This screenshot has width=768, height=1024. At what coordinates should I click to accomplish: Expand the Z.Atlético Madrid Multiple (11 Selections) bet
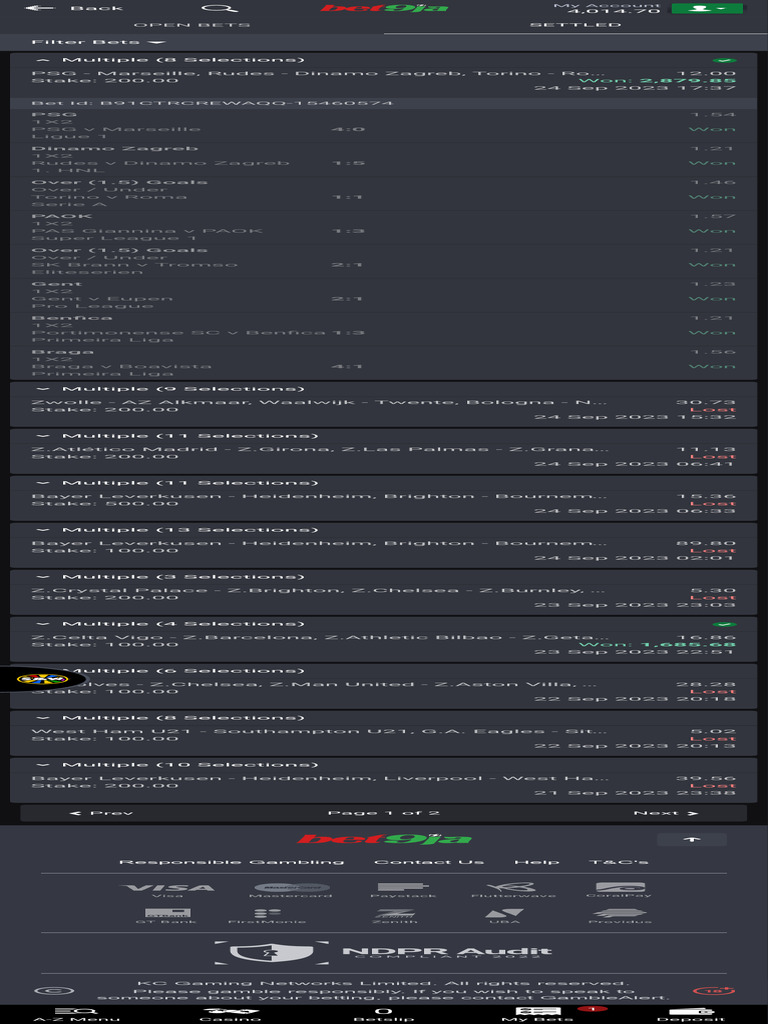[43, 436]
